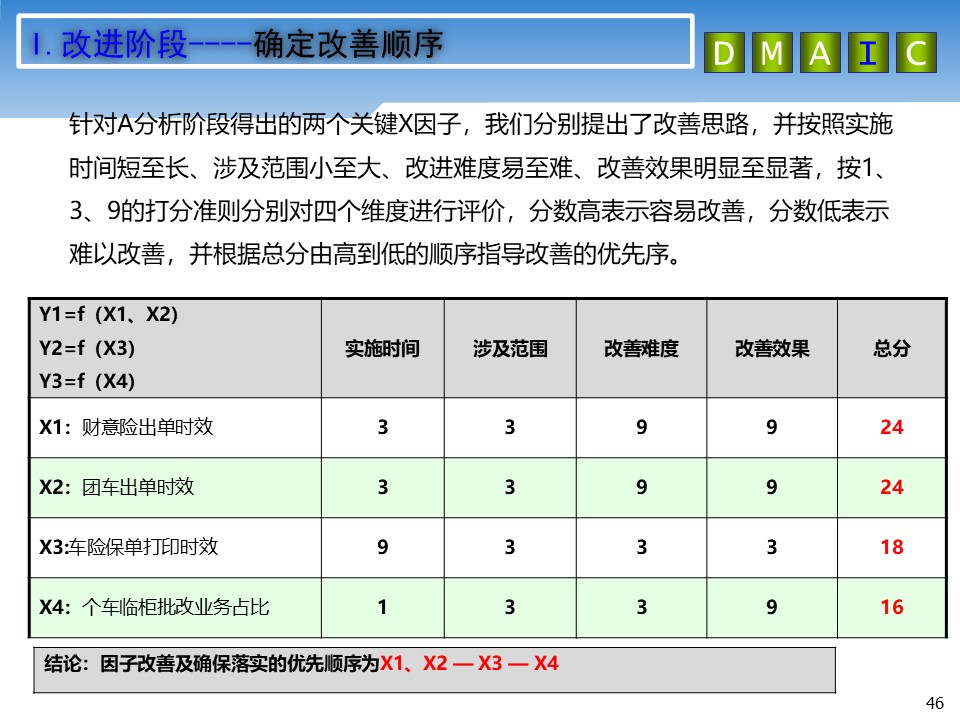Click the red total 18 in X3 row
Viewport: 960px width, 720px height.
tap(891, 547)
